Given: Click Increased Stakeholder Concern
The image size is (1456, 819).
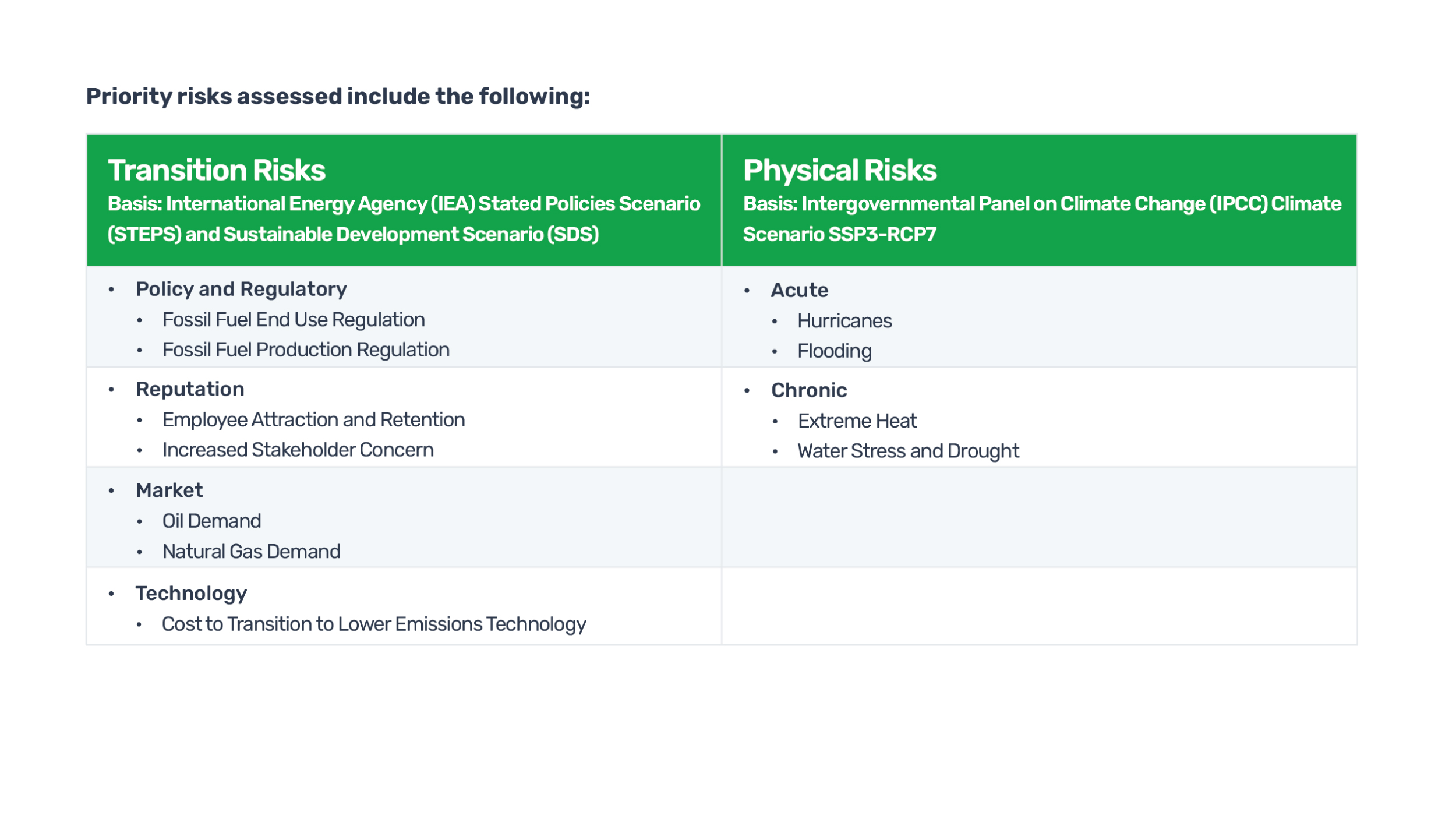Looking at the screenshot, I should click(298, 450).
